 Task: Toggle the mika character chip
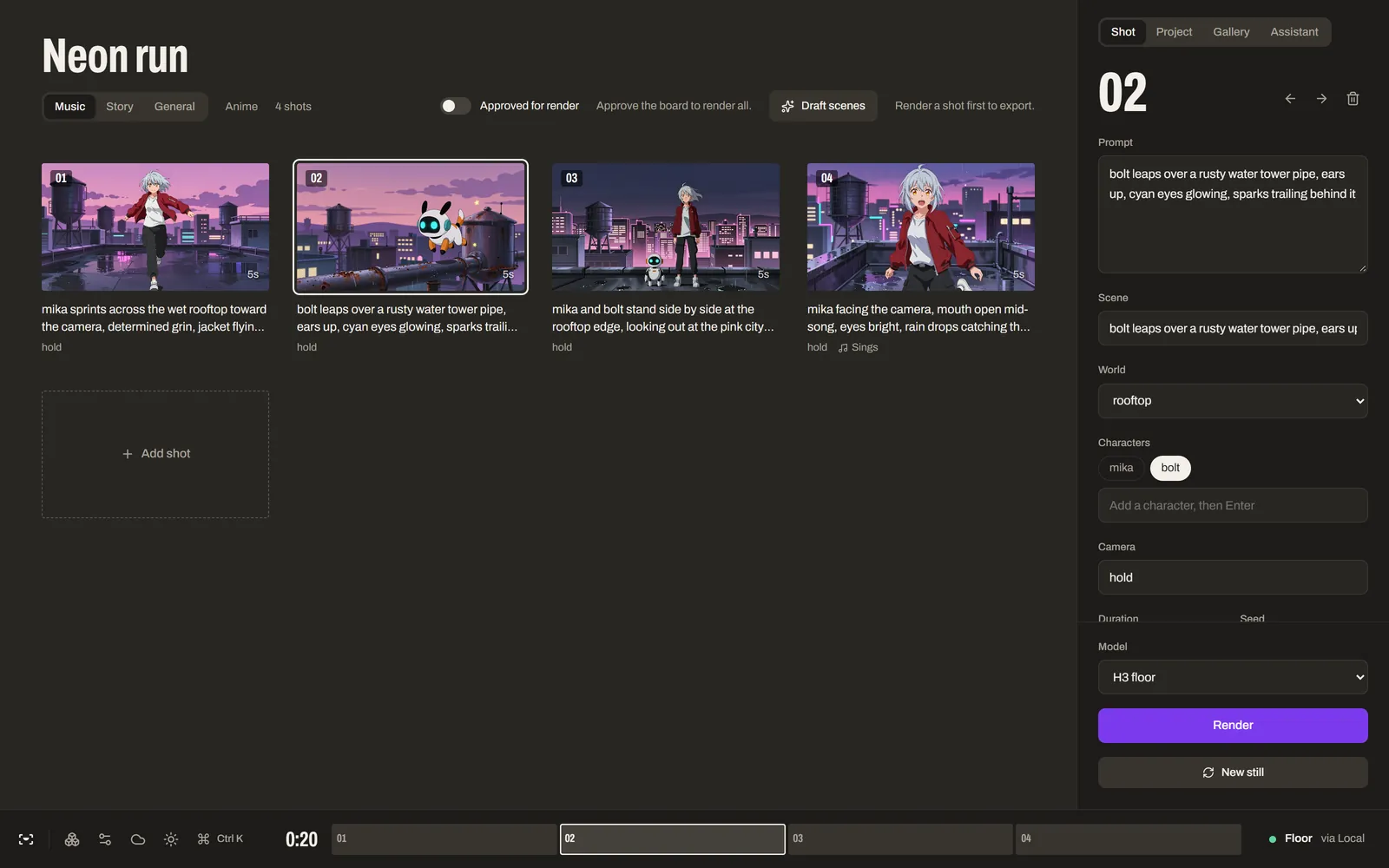pos(1121,468)
